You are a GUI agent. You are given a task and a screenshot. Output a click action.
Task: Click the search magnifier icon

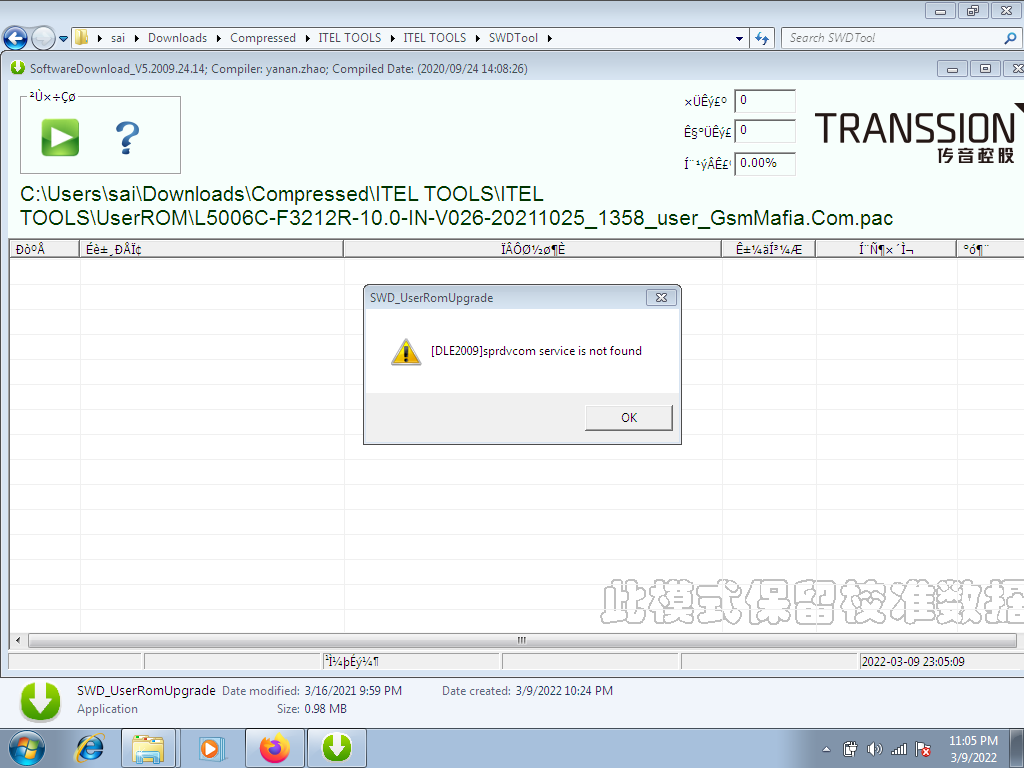click(x=1010, y=38)
